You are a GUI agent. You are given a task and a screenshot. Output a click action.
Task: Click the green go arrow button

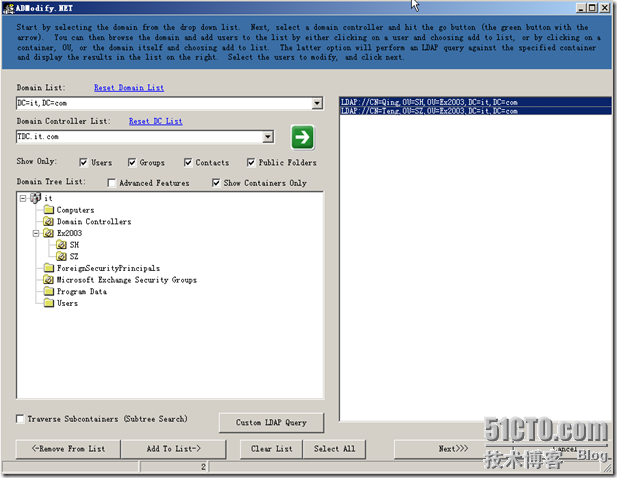coord(302,137)
